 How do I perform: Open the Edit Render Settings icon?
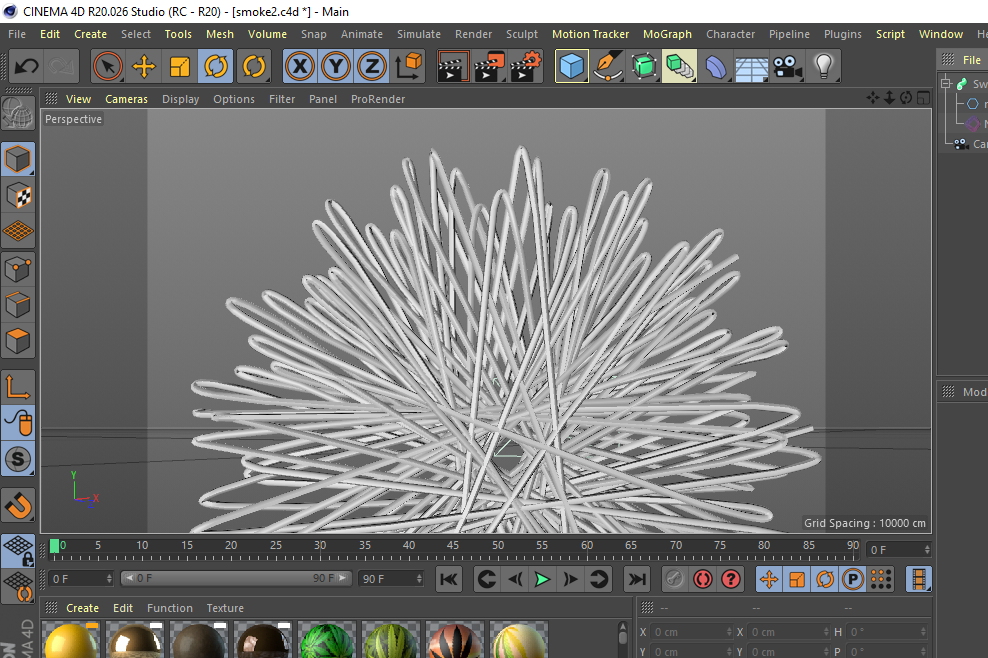point(526,66)
